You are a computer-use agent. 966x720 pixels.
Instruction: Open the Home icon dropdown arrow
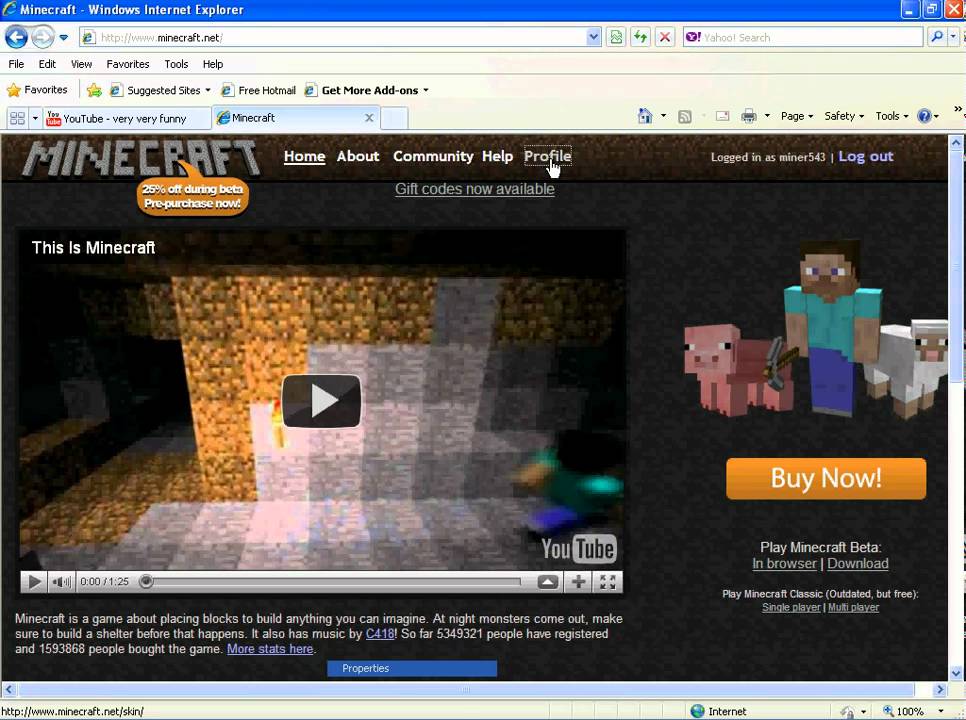coord(663,116)
